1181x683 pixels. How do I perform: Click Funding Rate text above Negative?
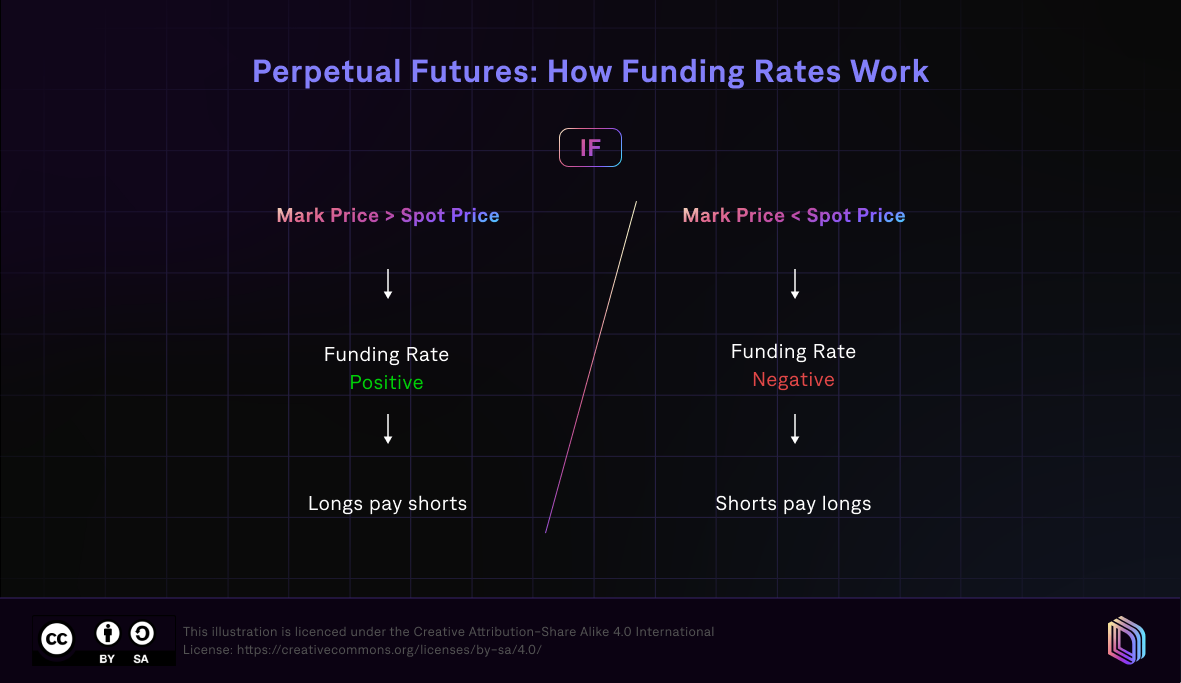point(794,351)
